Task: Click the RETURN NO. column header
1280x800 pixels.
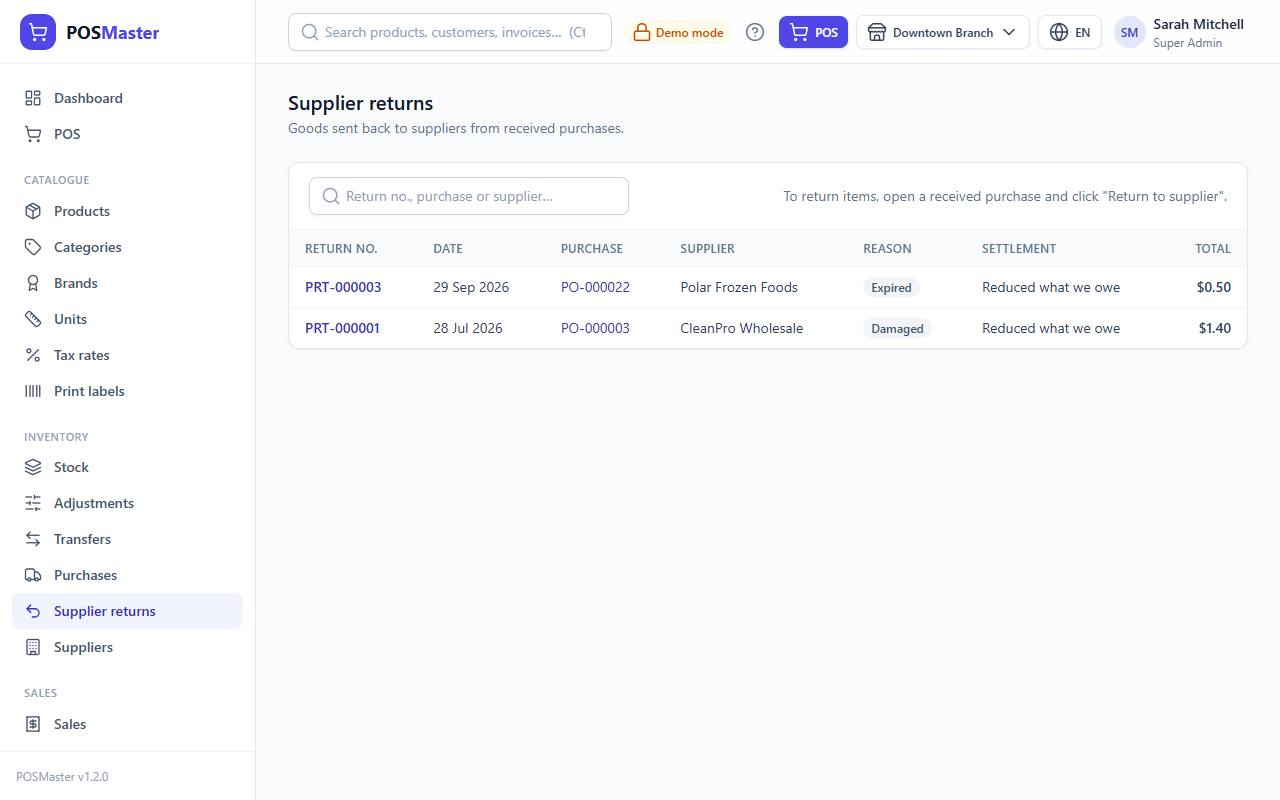Action: click(x=341, y=248)
